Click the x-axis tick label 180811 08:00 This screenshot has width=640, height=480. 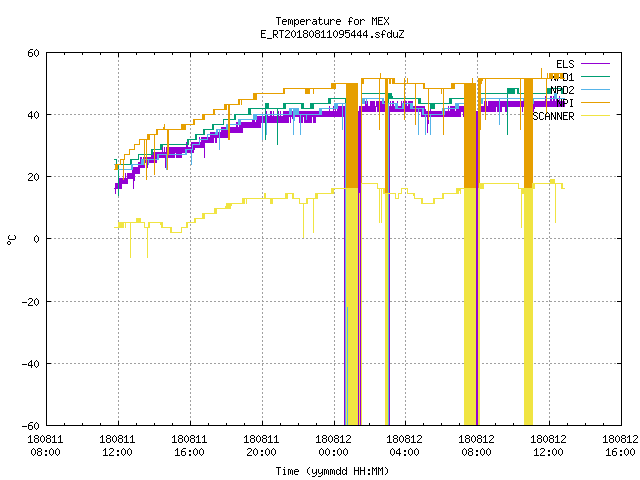pyautogui.click(x=45, y=446)
